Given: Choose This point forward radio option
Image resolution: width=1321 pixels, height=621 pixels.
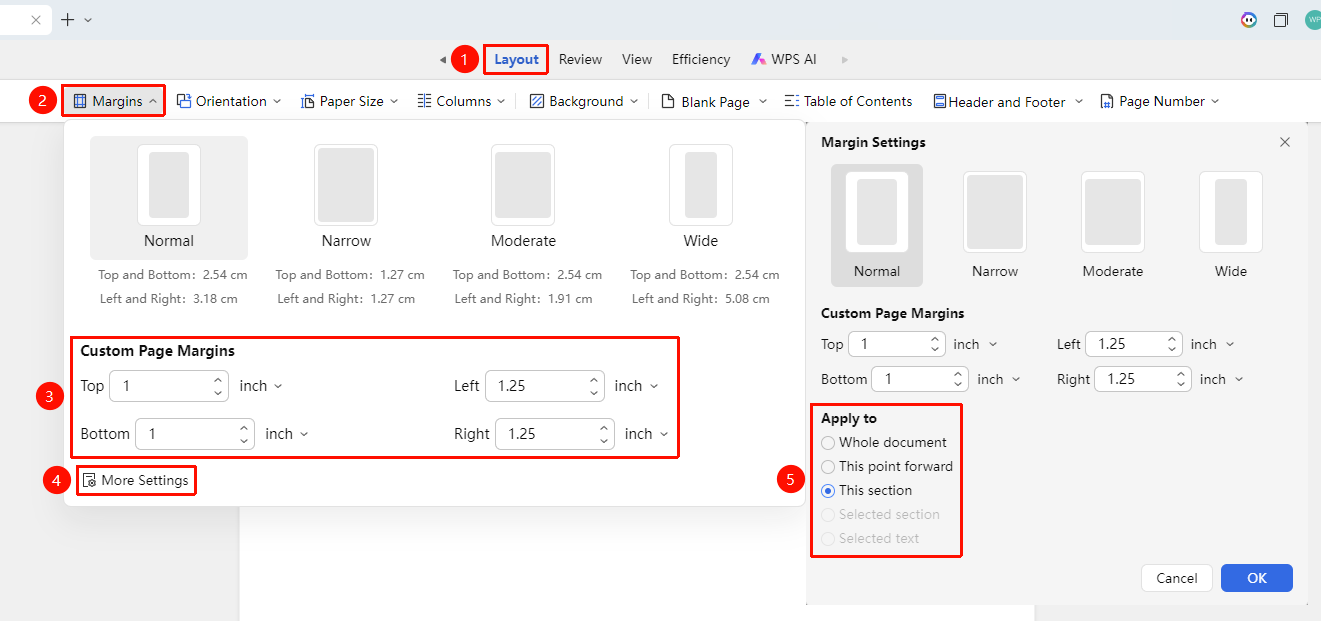Looking at the screenshot, I should click(x=887, y=466).
